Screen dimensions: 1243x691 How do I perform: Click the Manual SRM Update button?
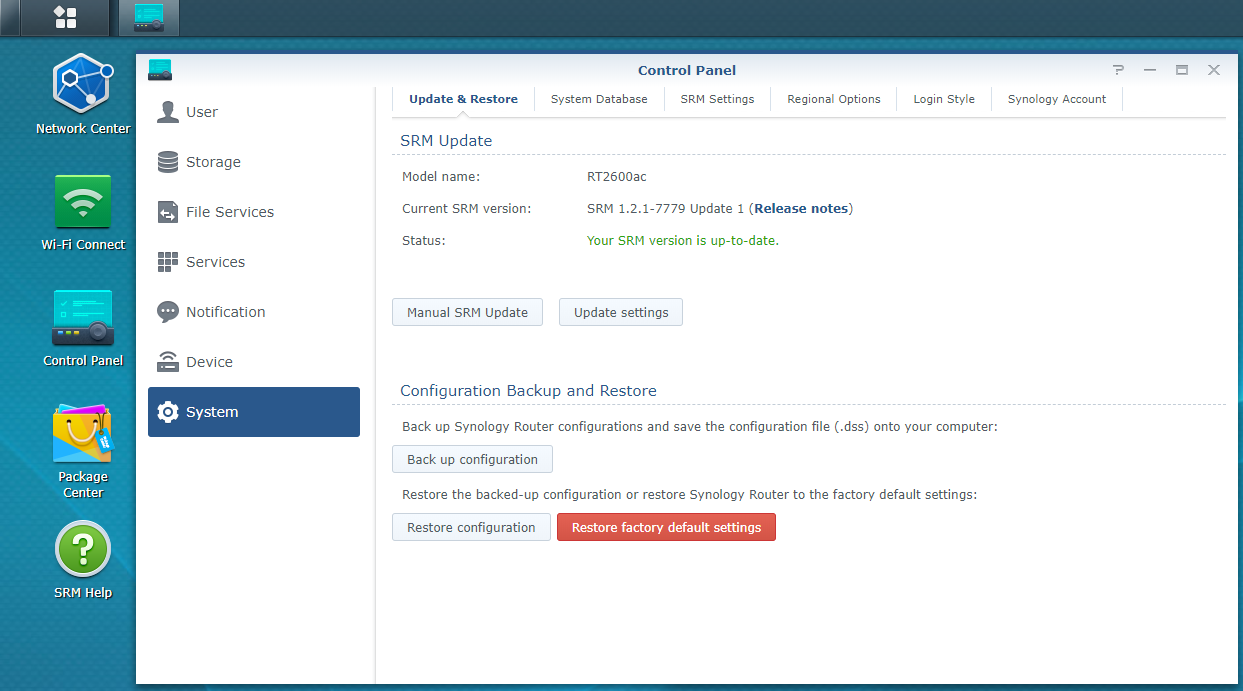[x=467, y=312]
